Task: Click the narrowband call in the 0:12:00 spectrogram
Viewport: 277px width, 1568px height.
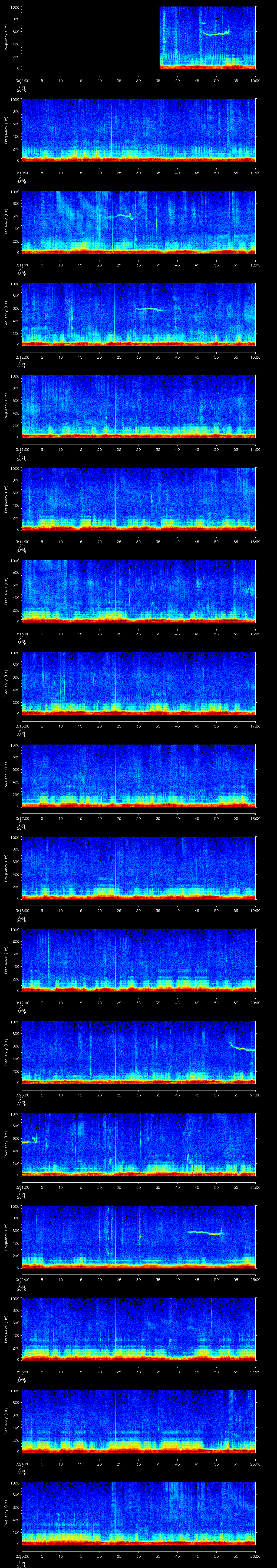Action: 149,309
